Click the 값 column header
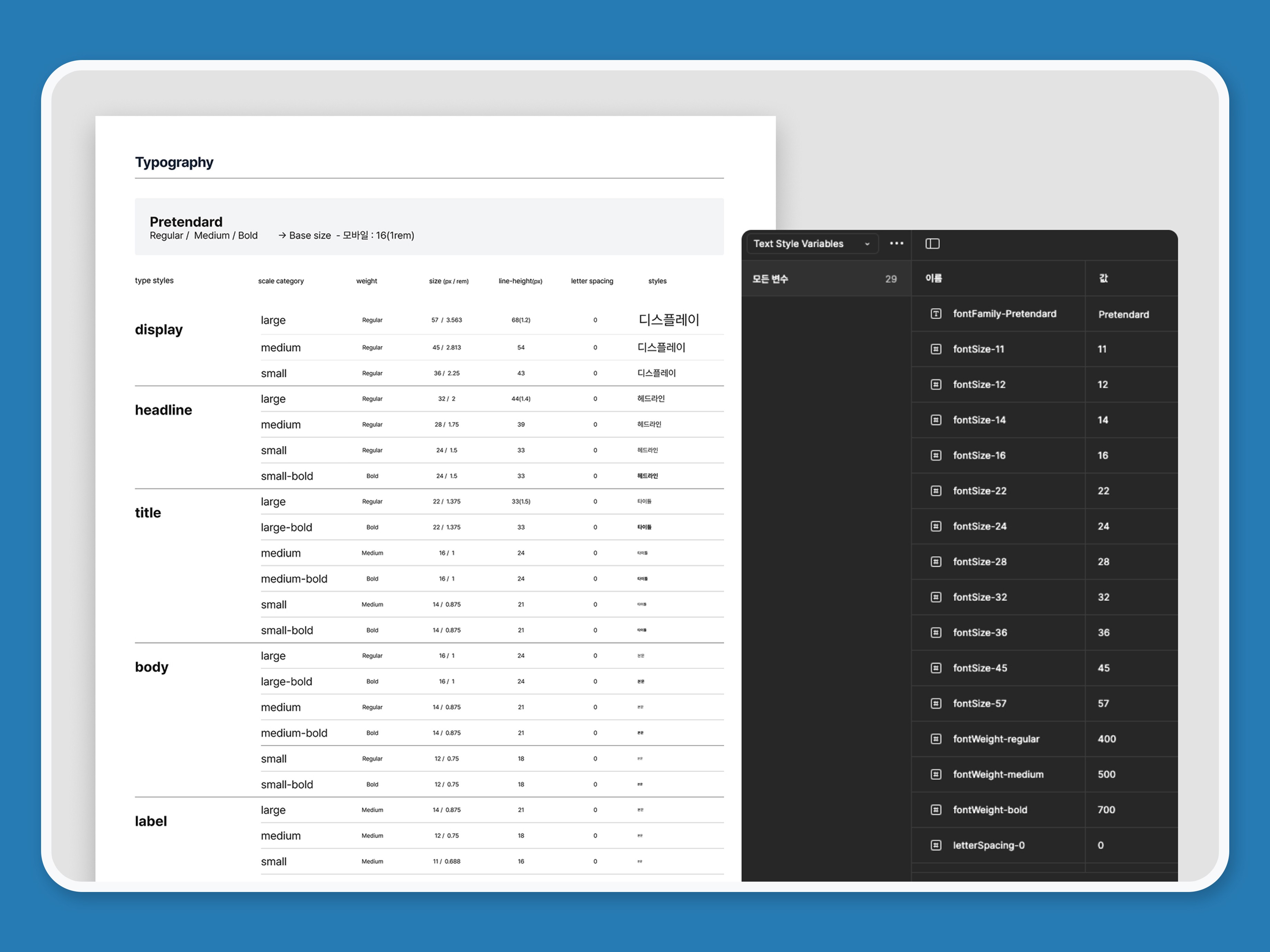1270x952 pixels. click(1103, 278)
